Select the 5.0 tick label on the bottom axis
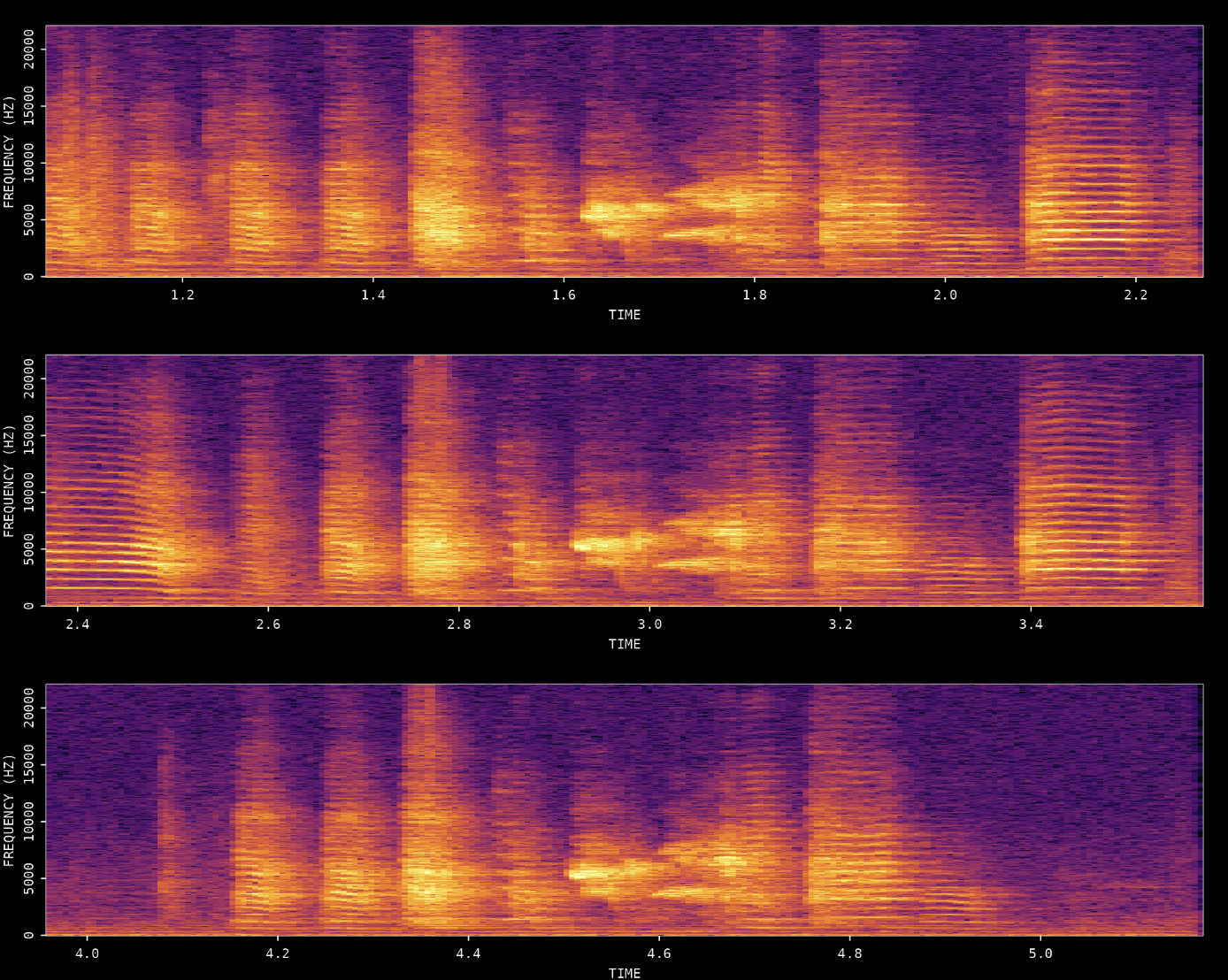 [x=1042, y=954]
